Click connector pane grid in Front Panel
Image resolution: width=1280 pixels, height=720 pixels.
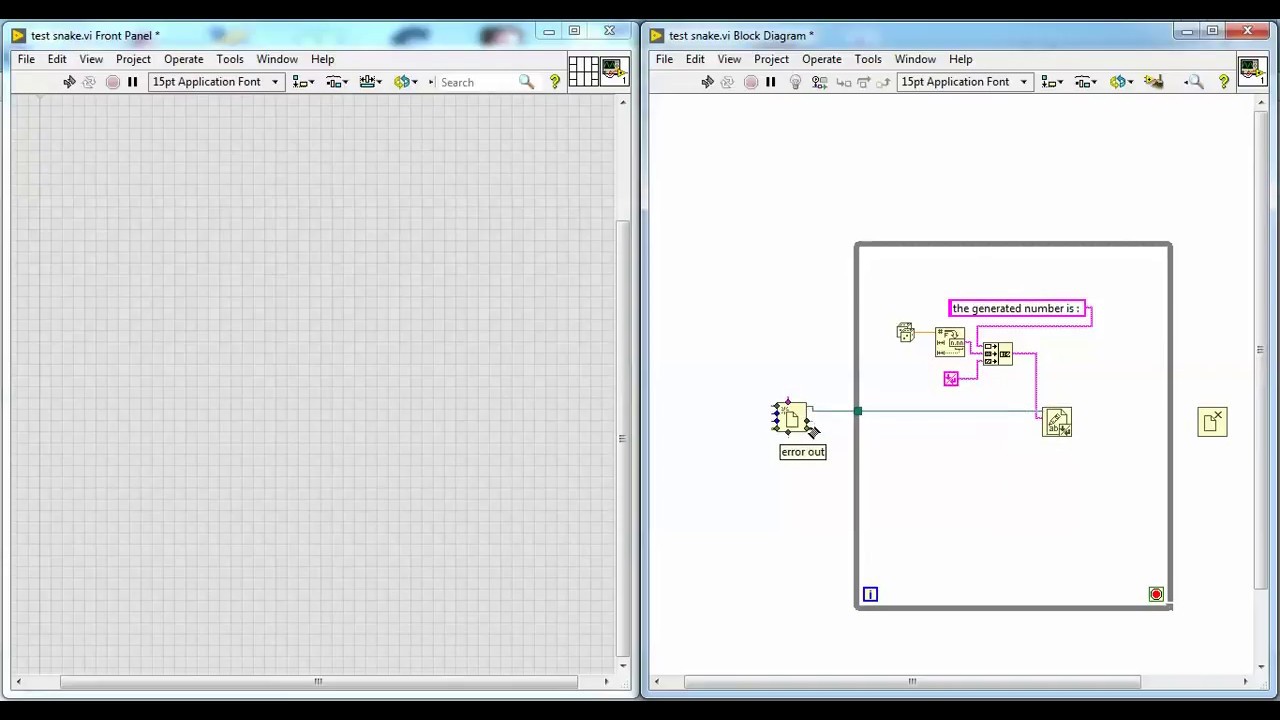tap(582, 71)
